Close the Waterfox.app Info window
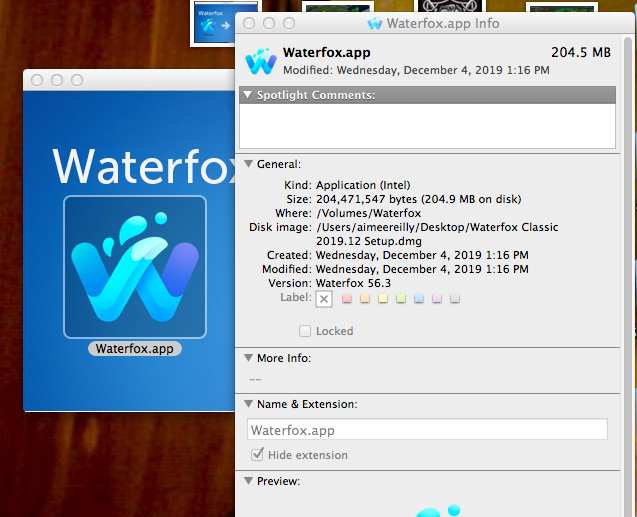The height and width of the screenshot is (517, 637). point(249,23)
